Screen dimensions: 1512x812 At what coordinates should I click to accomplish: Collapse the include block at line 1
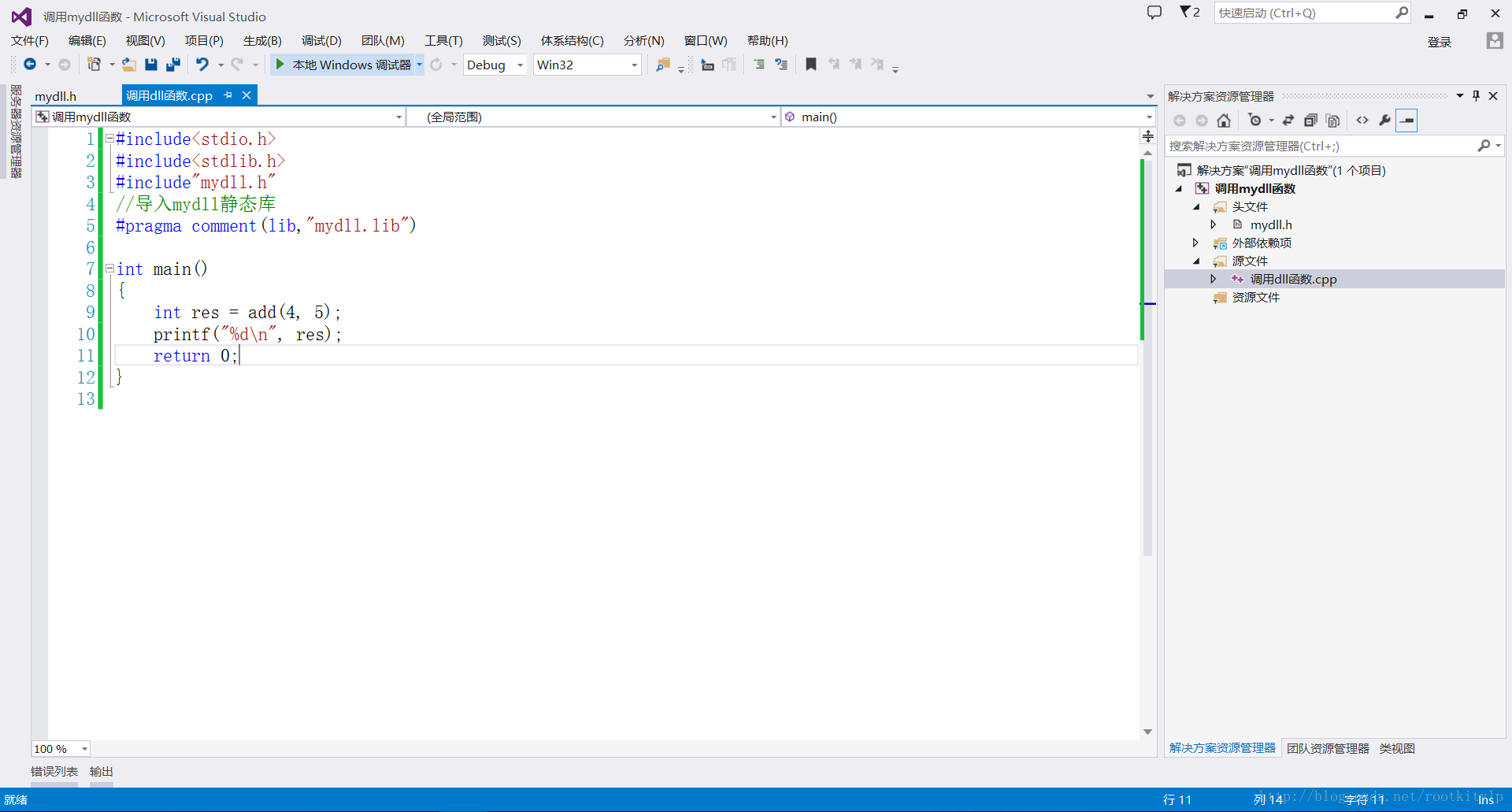pyautogui.click(x=109, y=139)
